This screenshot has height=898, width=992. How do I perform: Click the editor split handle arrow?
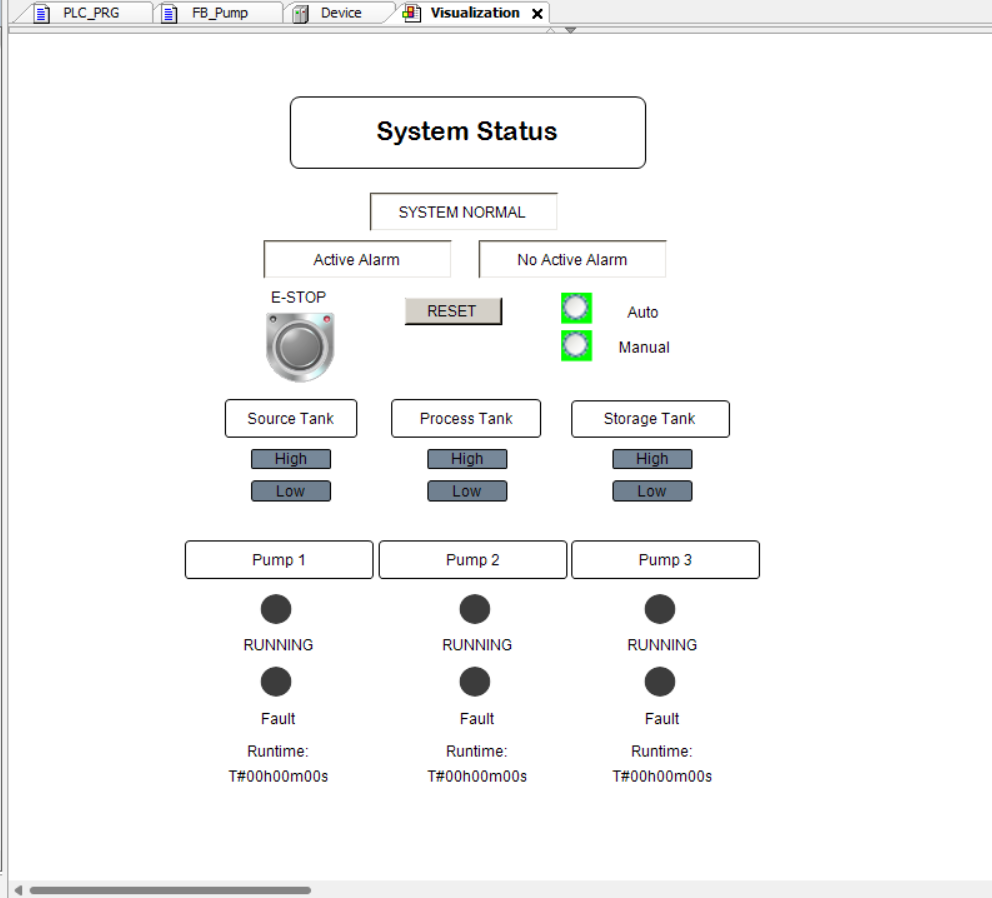click(570, 30)
